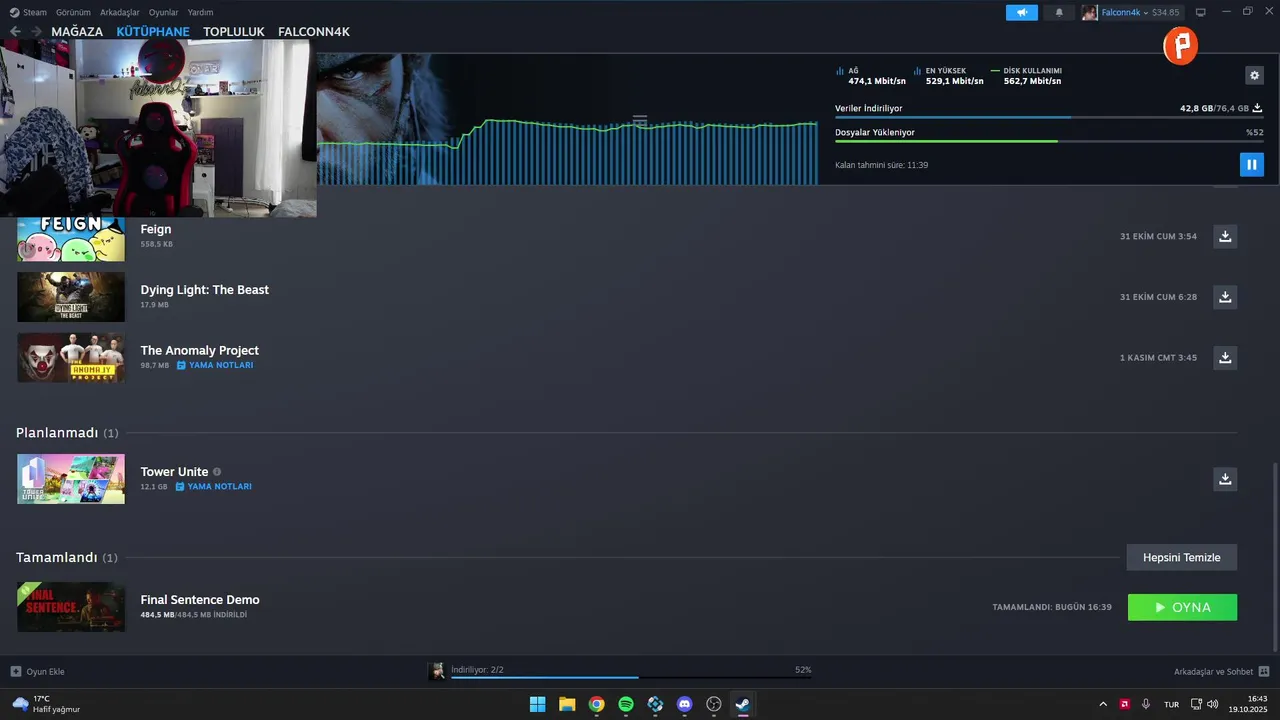The height and width of the screenshot is (720, 1280).
Task: Click the Steam taskbar icon
Action: click(743, 704)
